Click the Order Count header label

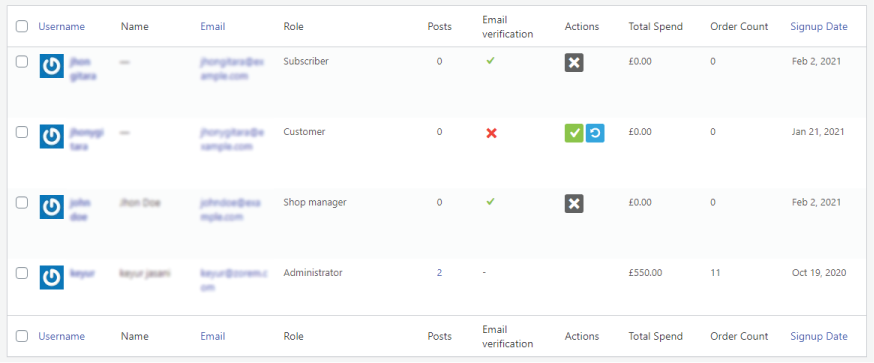point(739,26)
